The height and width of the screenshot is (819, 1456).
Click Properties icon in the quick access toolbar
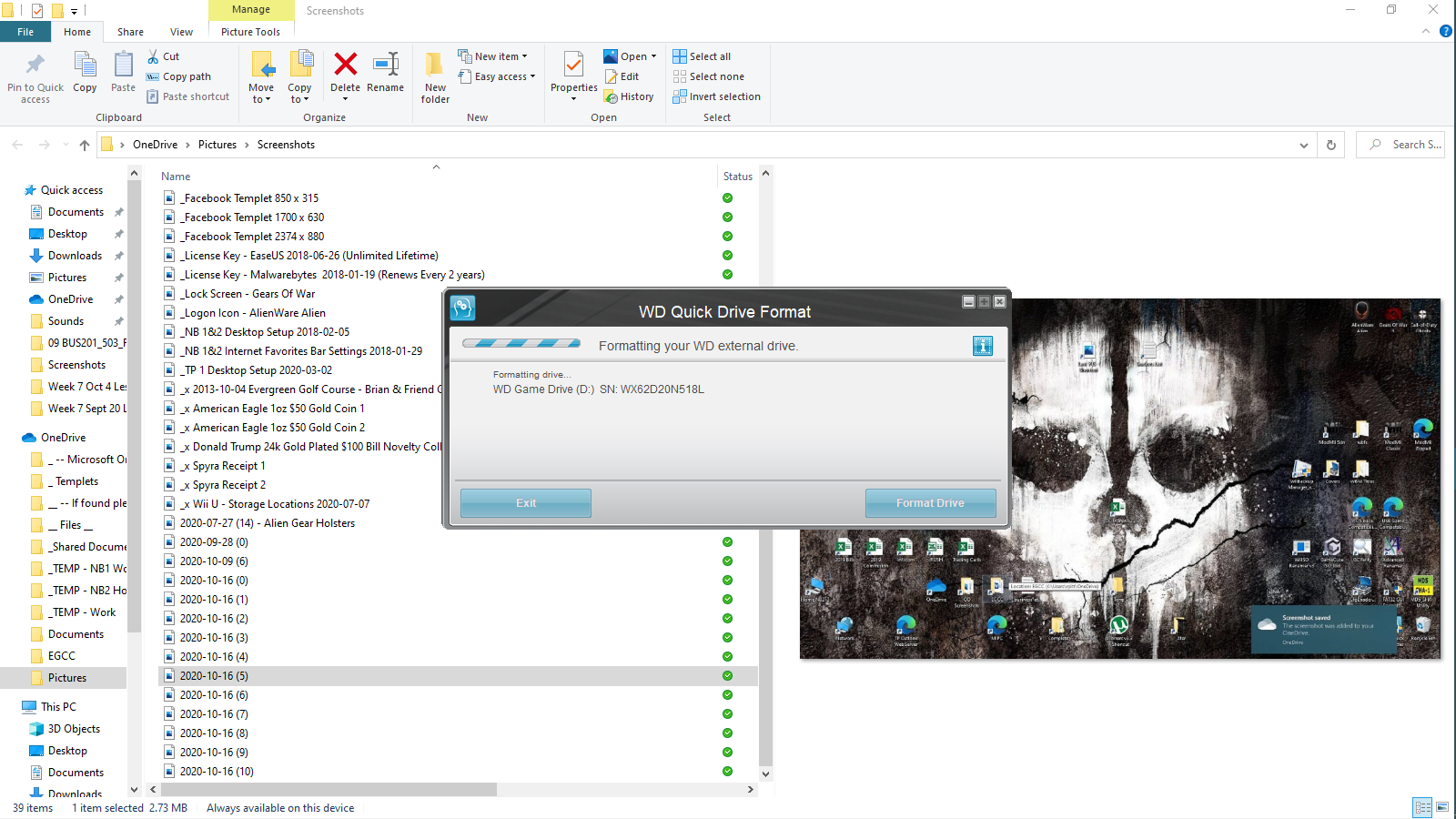[37, 11]
